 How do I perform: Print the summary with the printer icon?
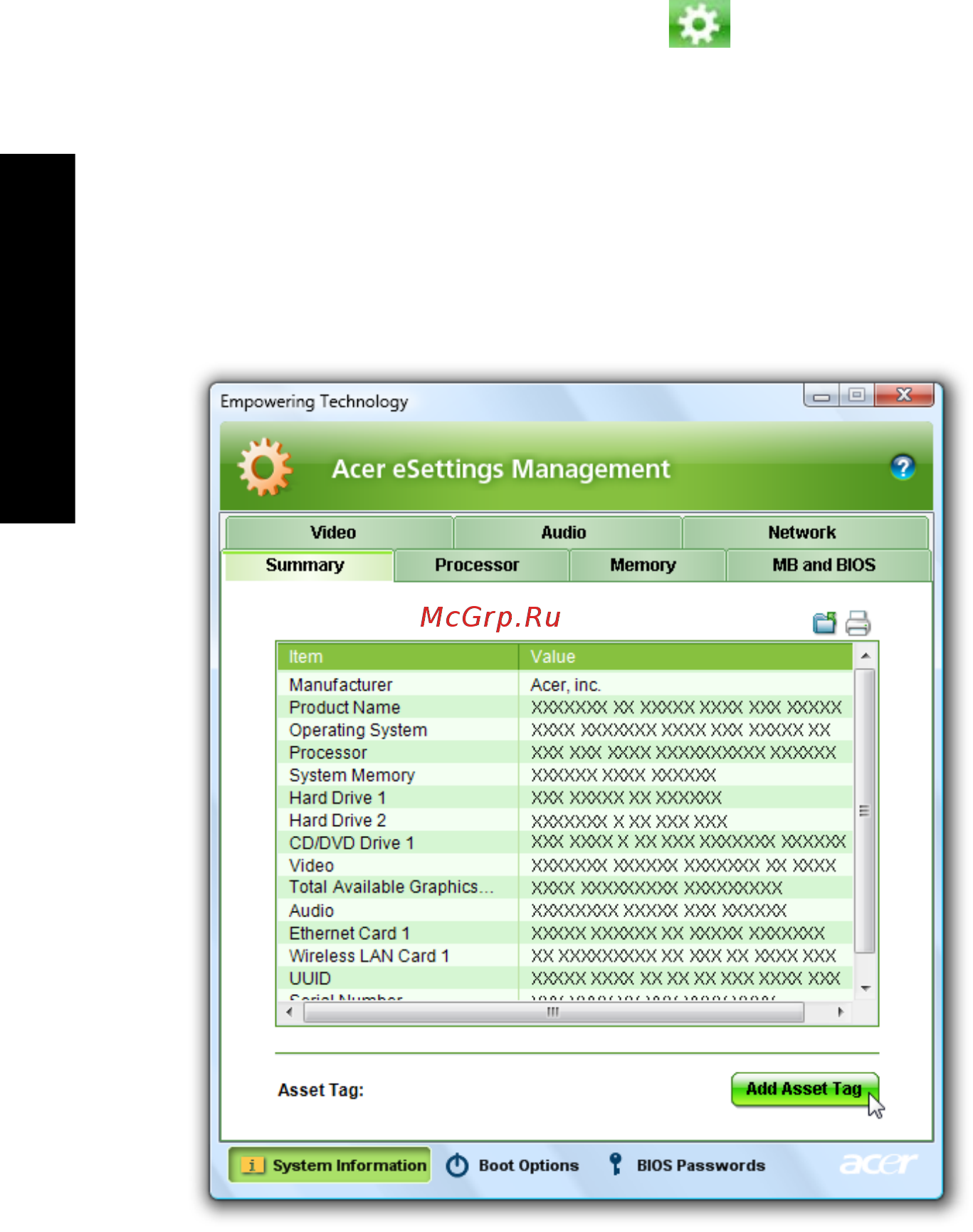pos(858,623)
